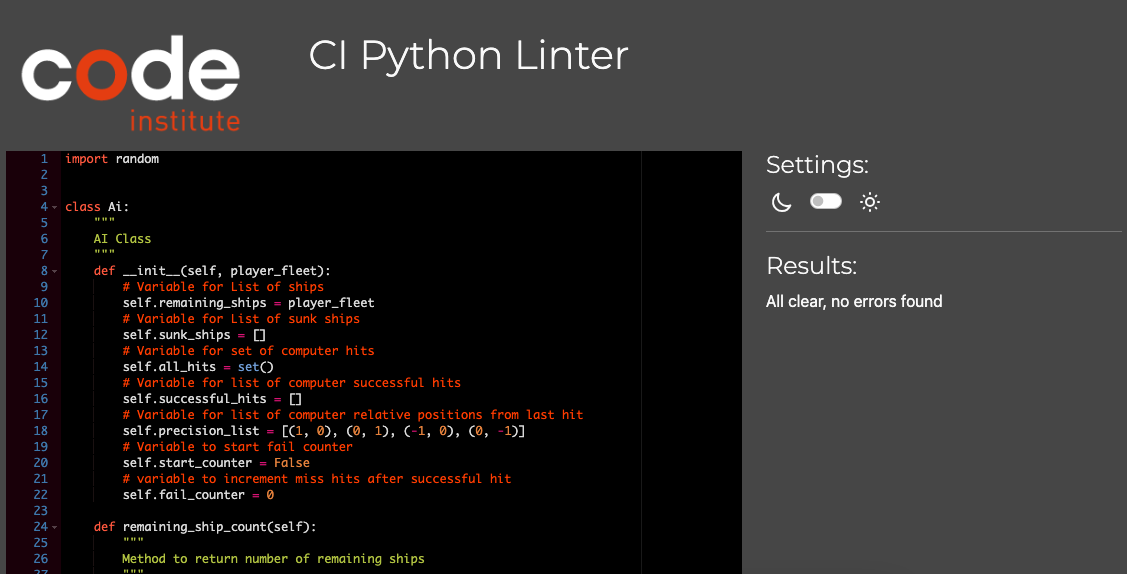Click the Settings: heading
This screenshot has width=1127, height=574.
click(817, 165)
